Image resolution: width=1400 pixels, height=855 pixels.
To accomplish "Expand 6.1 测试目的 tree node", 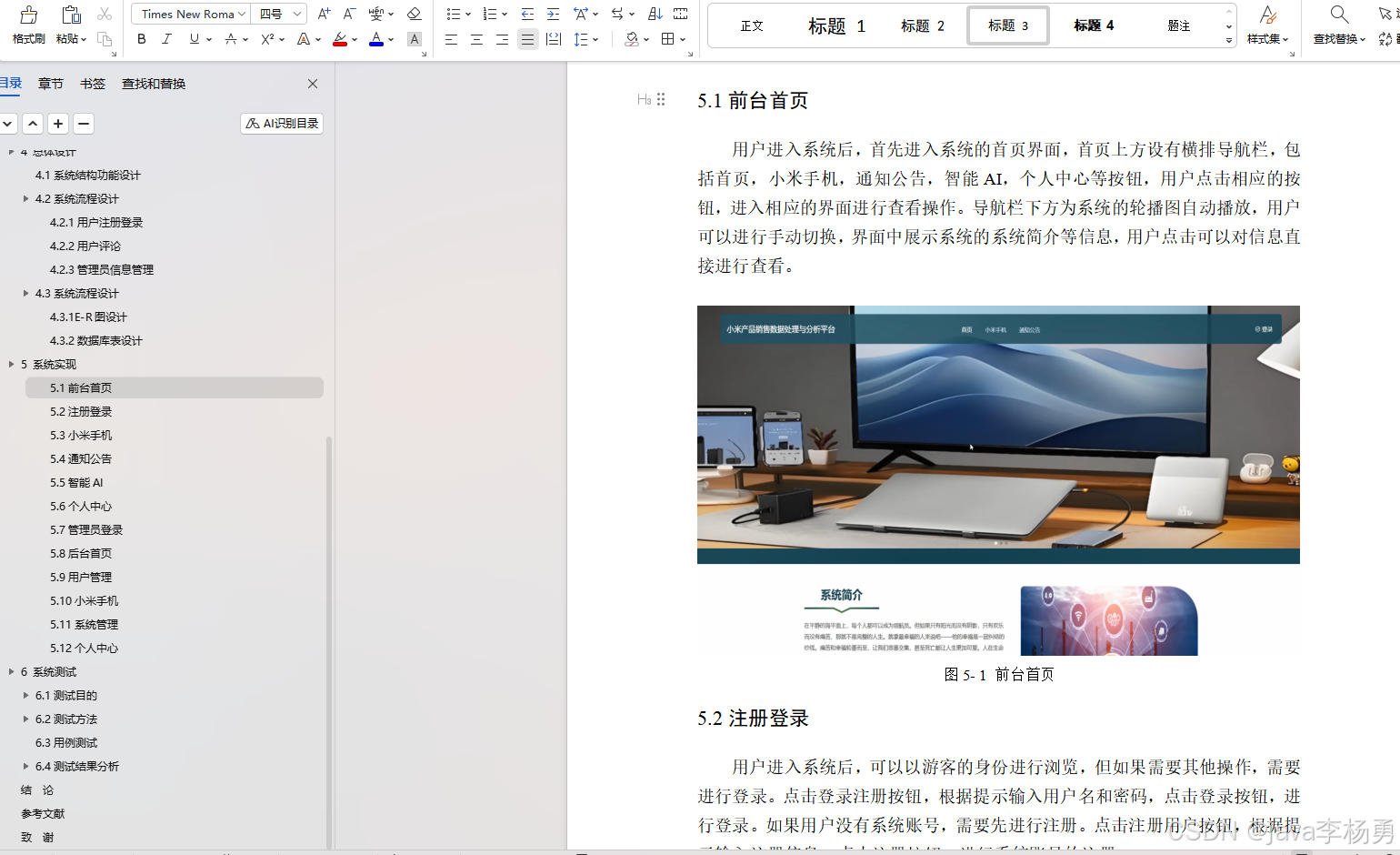I will click(x=25, y=695).
